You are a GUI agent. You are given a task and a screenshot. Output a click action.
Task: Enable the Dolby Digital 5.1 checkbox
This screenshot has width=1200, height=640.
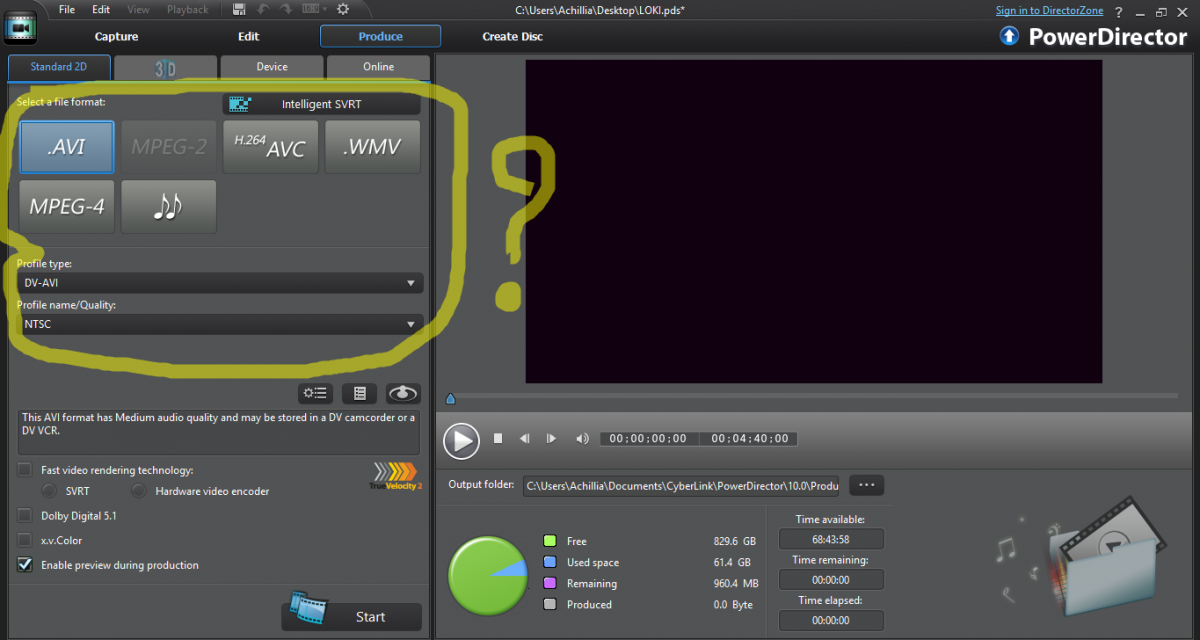(x=25, y=516)
